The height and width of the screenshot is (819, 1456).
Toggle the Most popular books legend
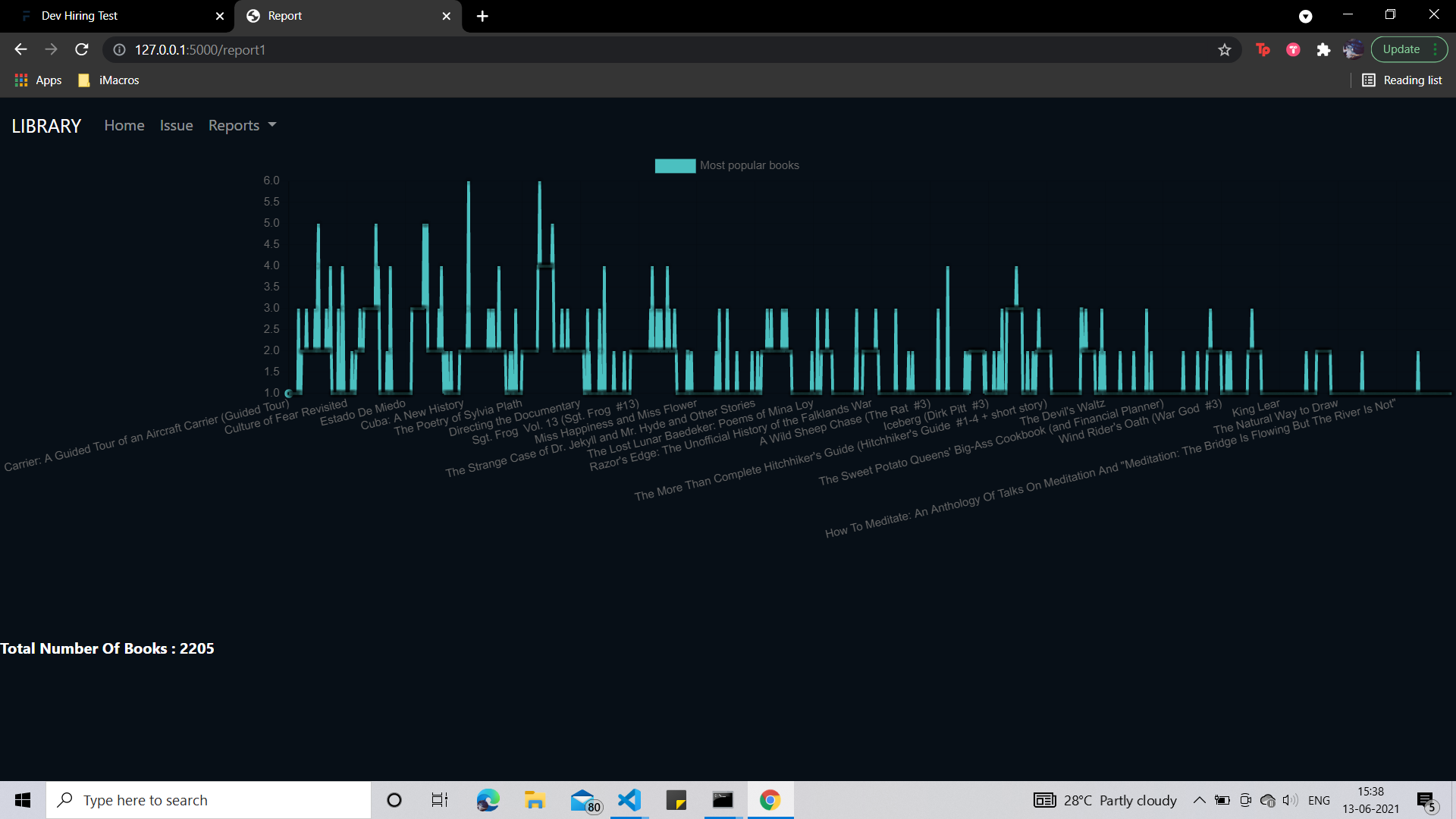tap(749, 165)
